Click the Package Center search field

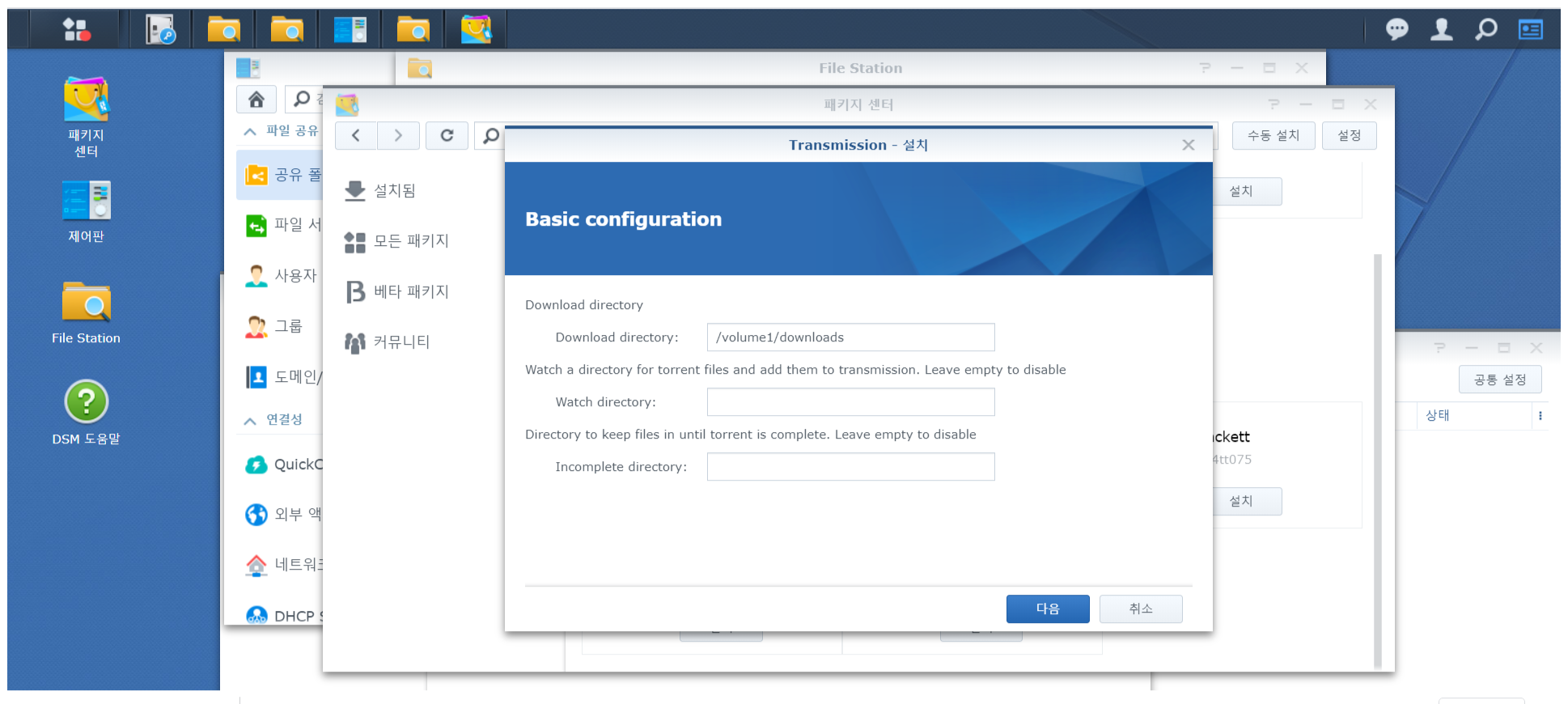(x=490, y=135)
